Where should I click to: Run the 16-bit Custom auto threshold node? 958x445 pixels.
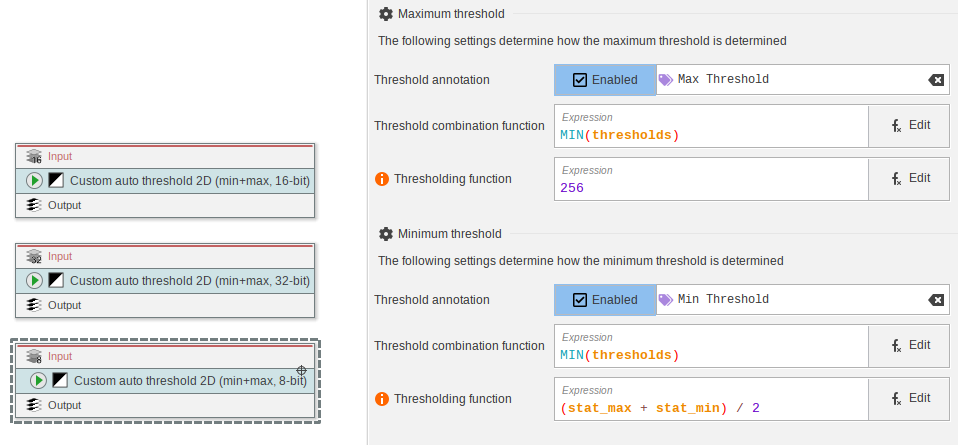click(x=35, y=181)
